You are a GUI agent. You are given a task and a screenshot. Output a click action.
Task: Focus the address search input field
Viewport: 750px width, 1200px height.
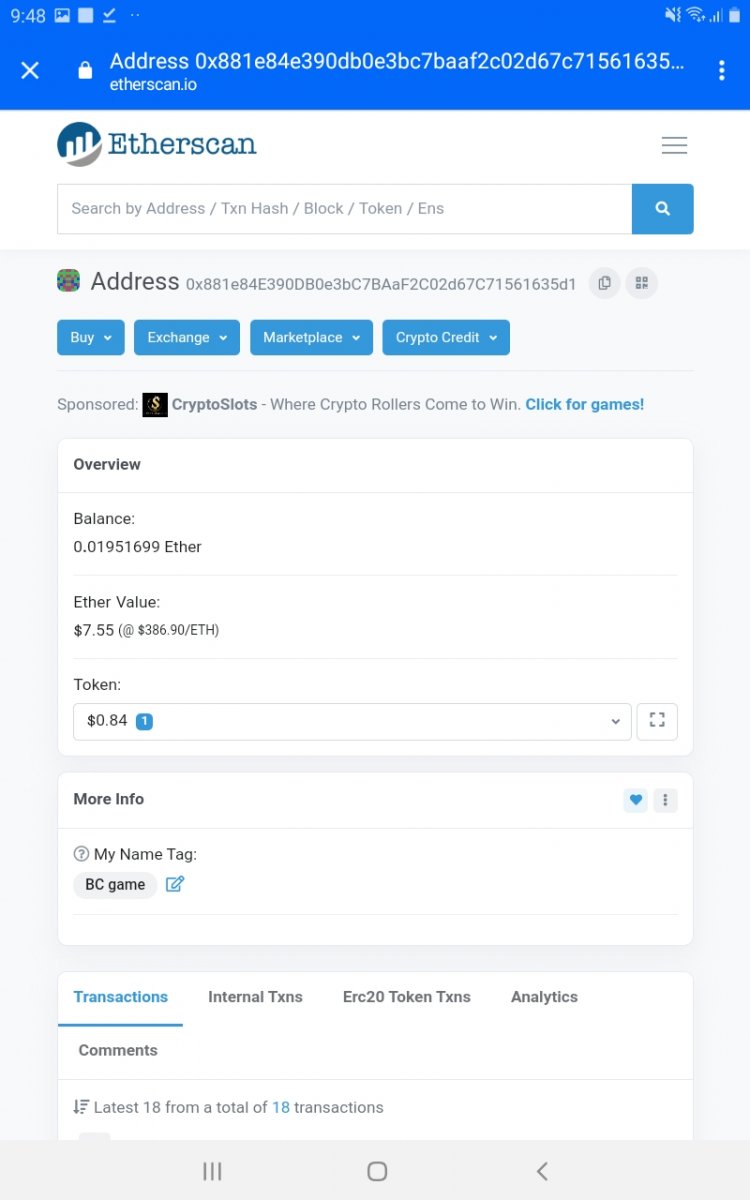pos(345,209)
